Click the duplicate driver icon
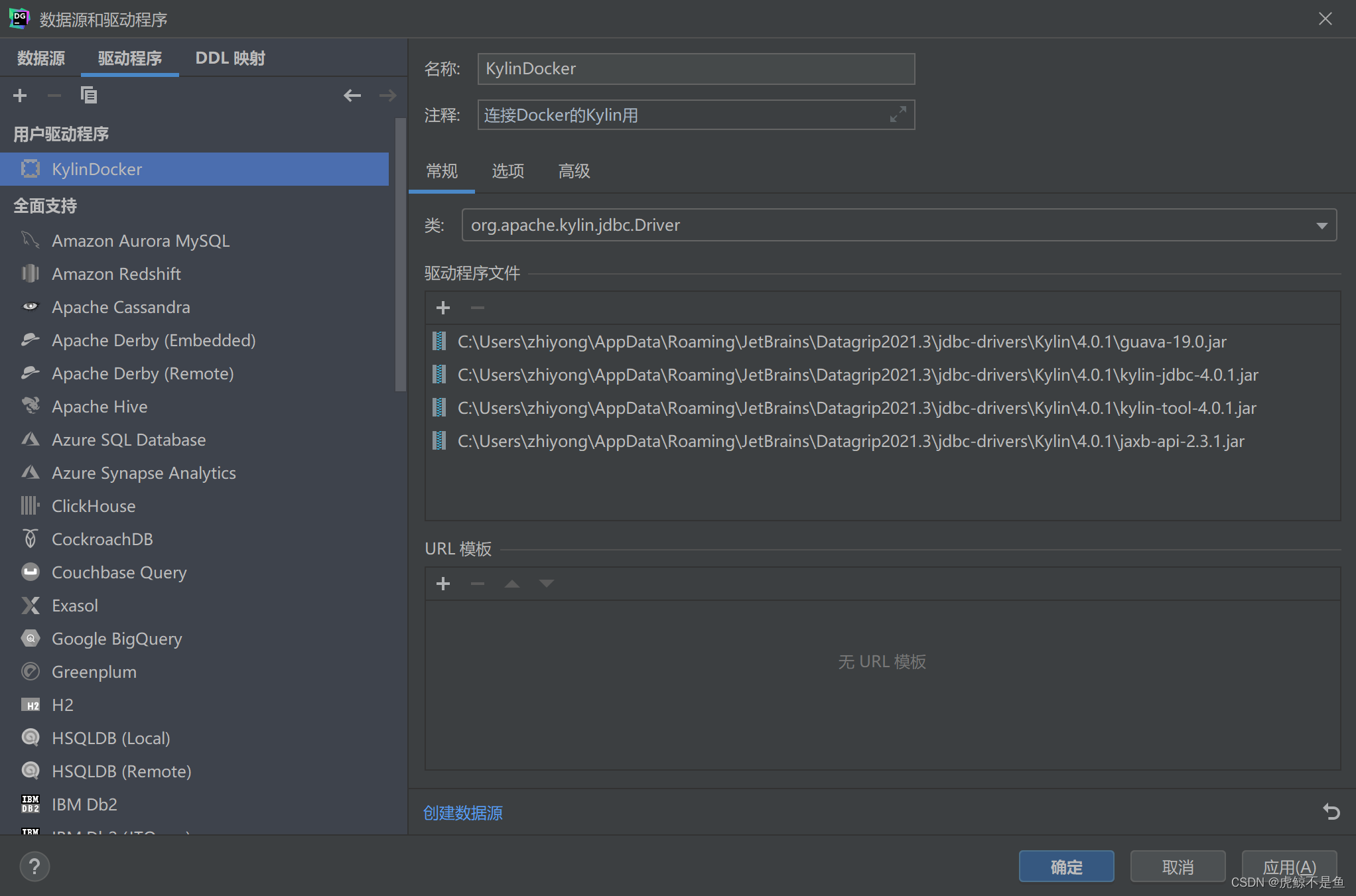The width and height of the screenshot is (1356, 896). (88, 96)
